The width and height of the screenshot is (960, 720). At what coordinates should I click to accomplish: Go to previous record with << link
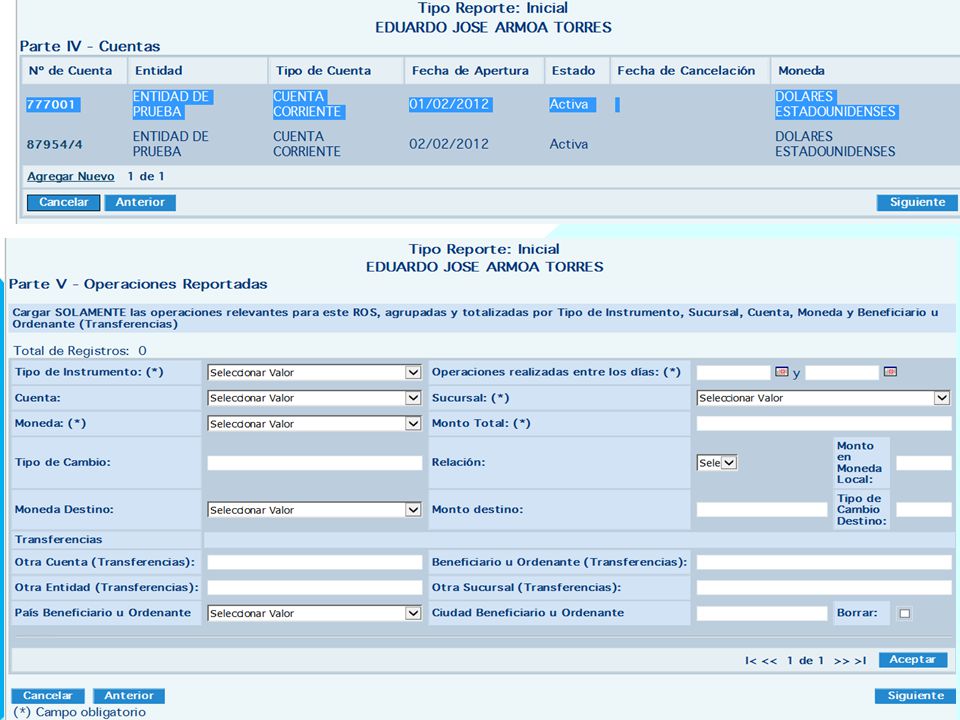[x=769, y=661]
